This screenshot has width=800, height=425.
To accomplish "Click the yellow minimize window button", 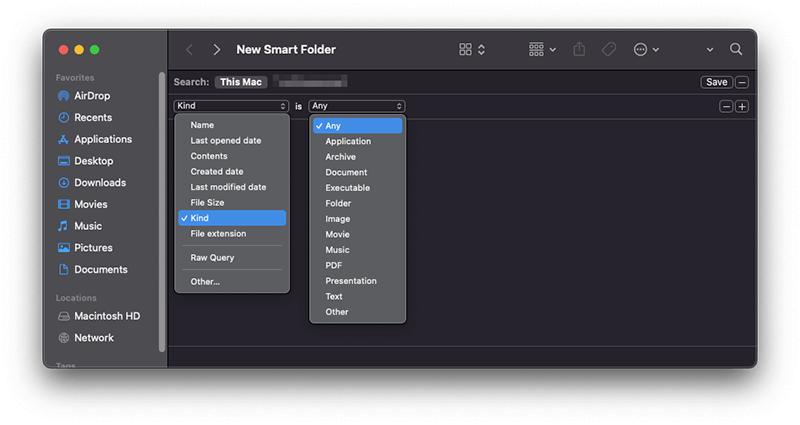I will [79, 49].
